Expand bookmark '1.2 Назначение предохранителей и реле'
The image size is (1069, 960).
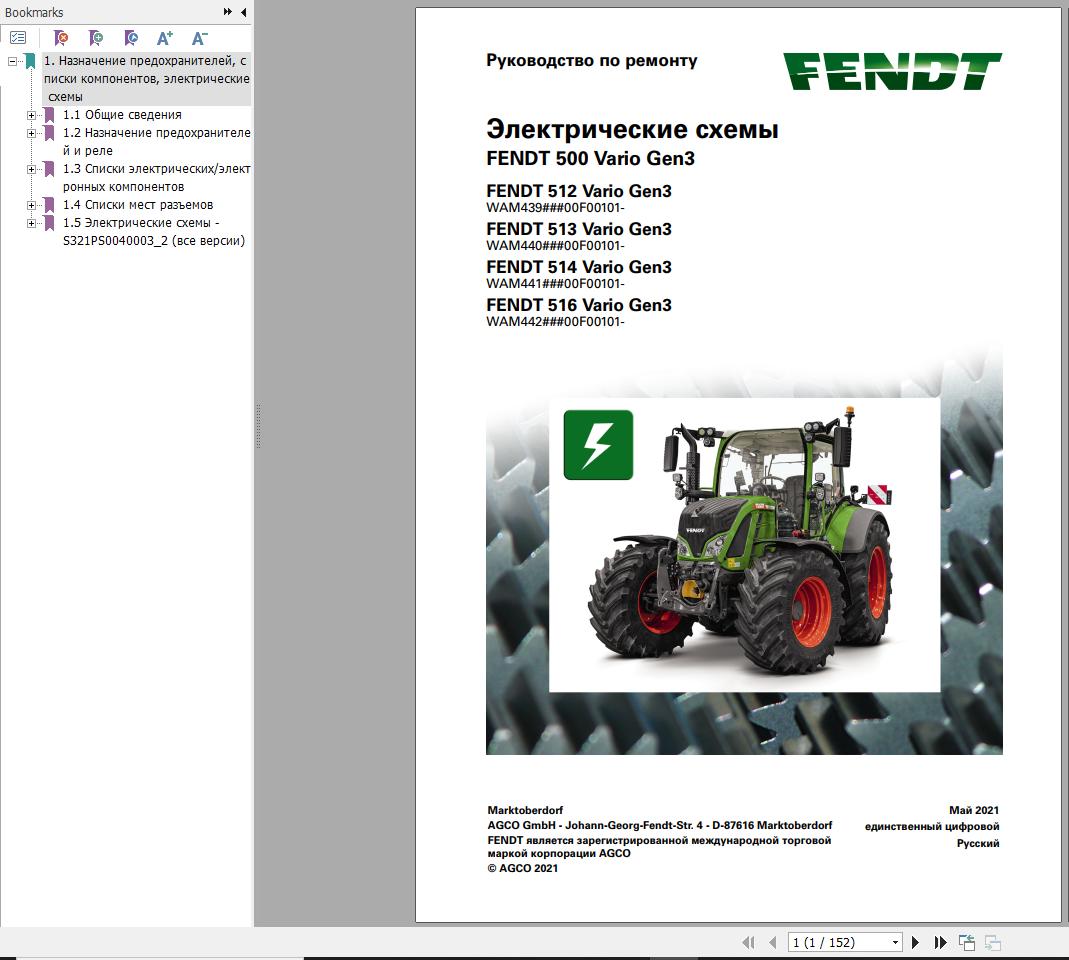[x=31, y=133]
